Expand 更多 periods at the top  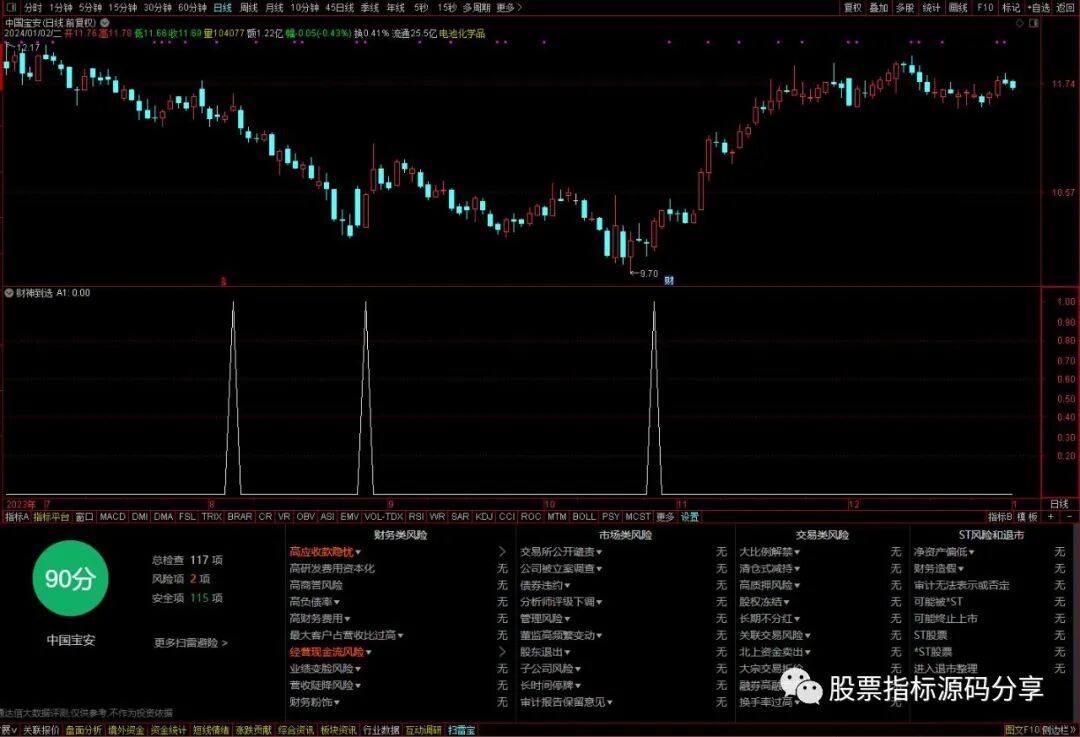pyautogui.click(x=509, y=8)
